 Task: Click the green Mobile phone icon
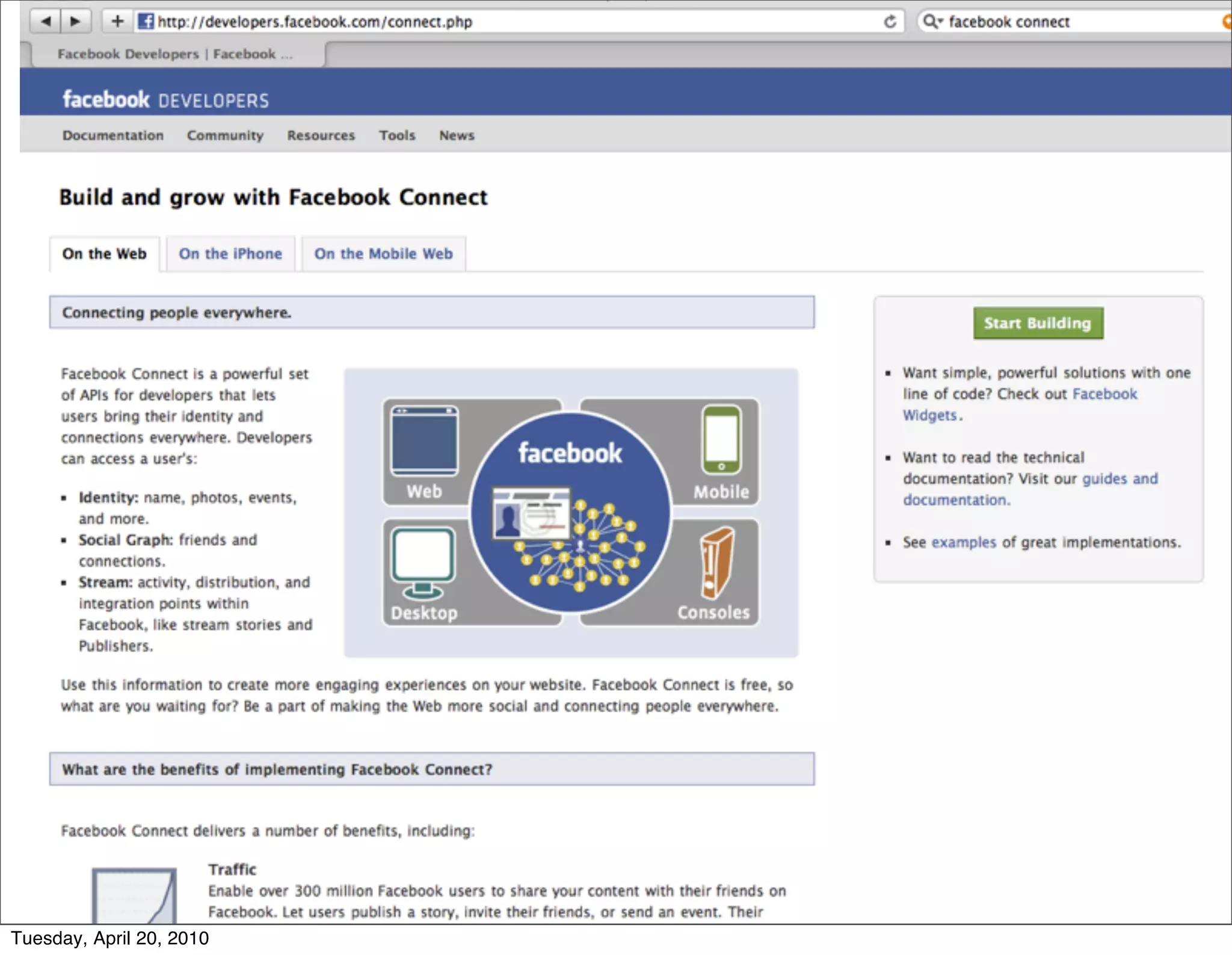click(x=721, y=440)
